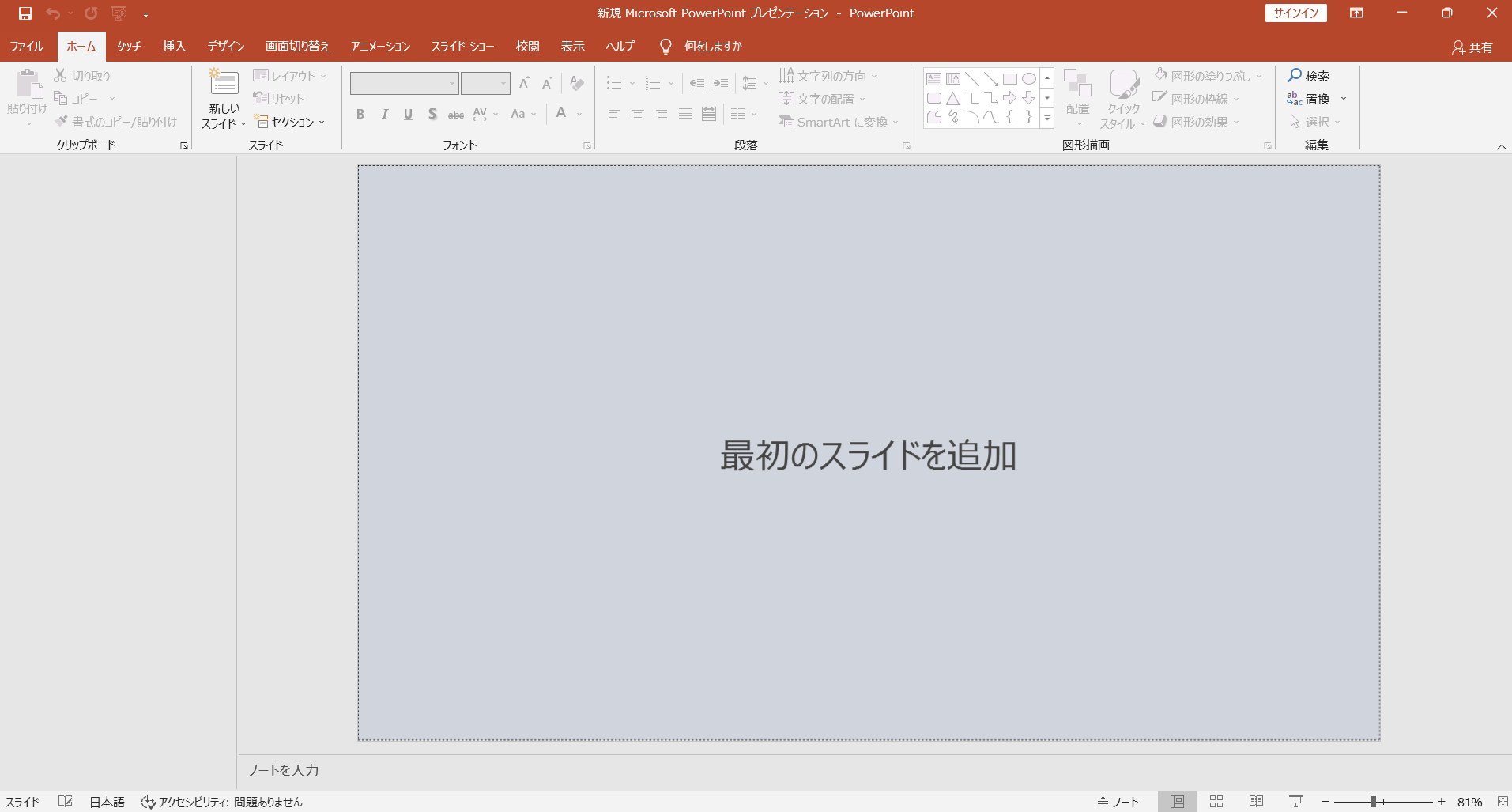
Task: Click fit slide to window icon
Action: click(x=1503, y=802)
